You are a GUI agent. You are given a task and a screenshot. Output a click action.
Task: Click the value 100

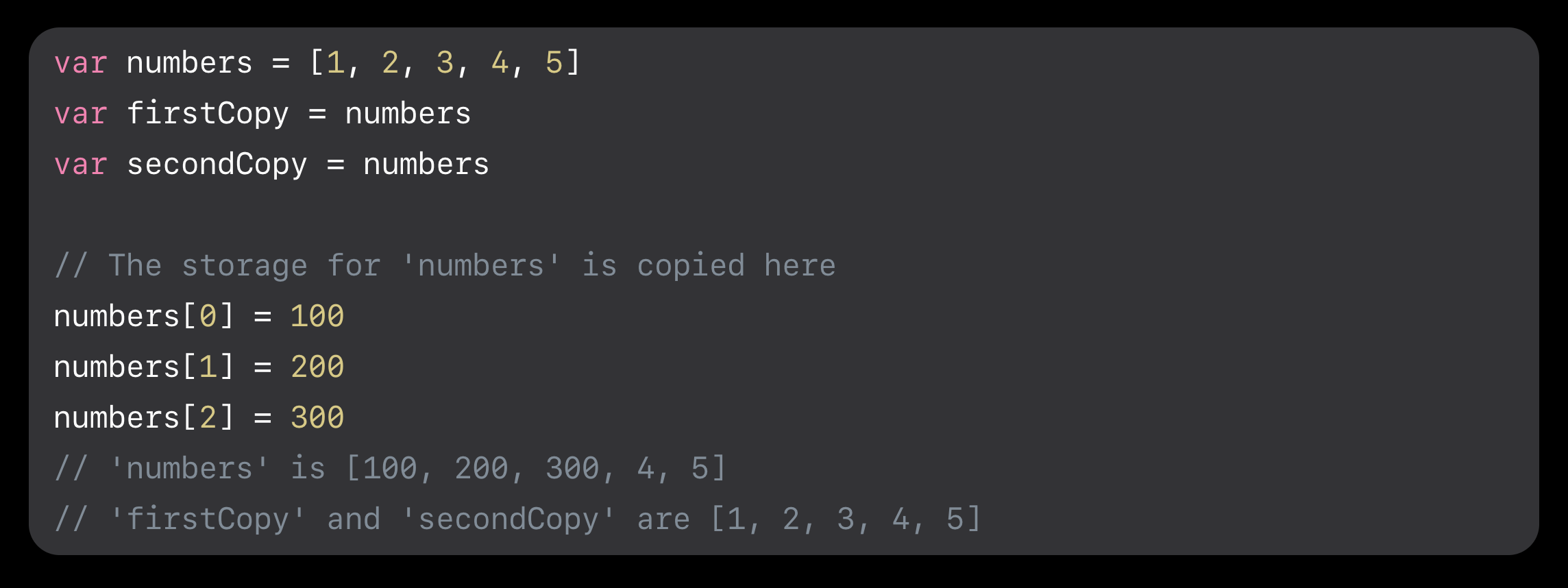coord(317,317)
